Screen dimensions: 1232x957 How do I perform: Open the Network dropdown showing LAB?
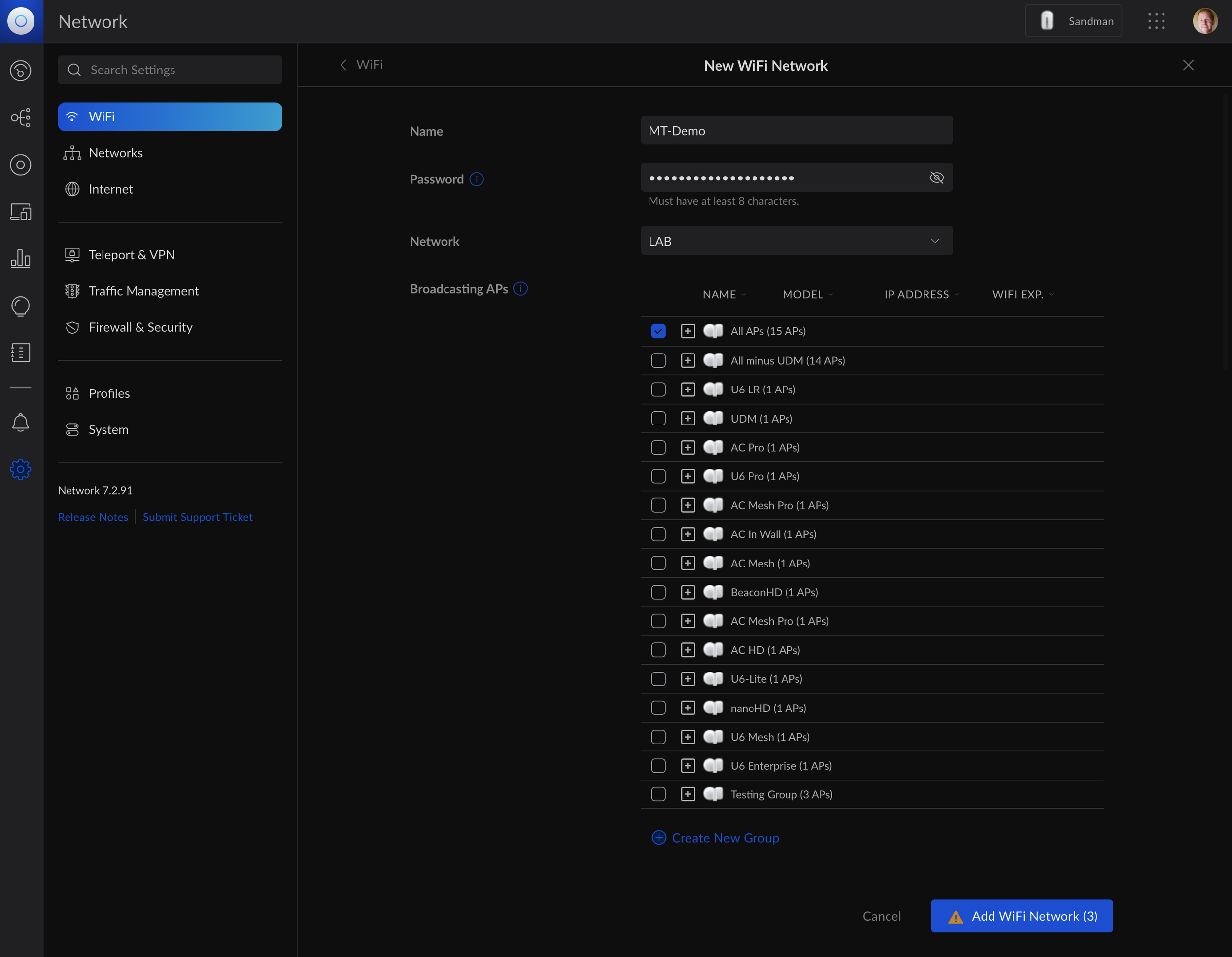click(796, 241)
